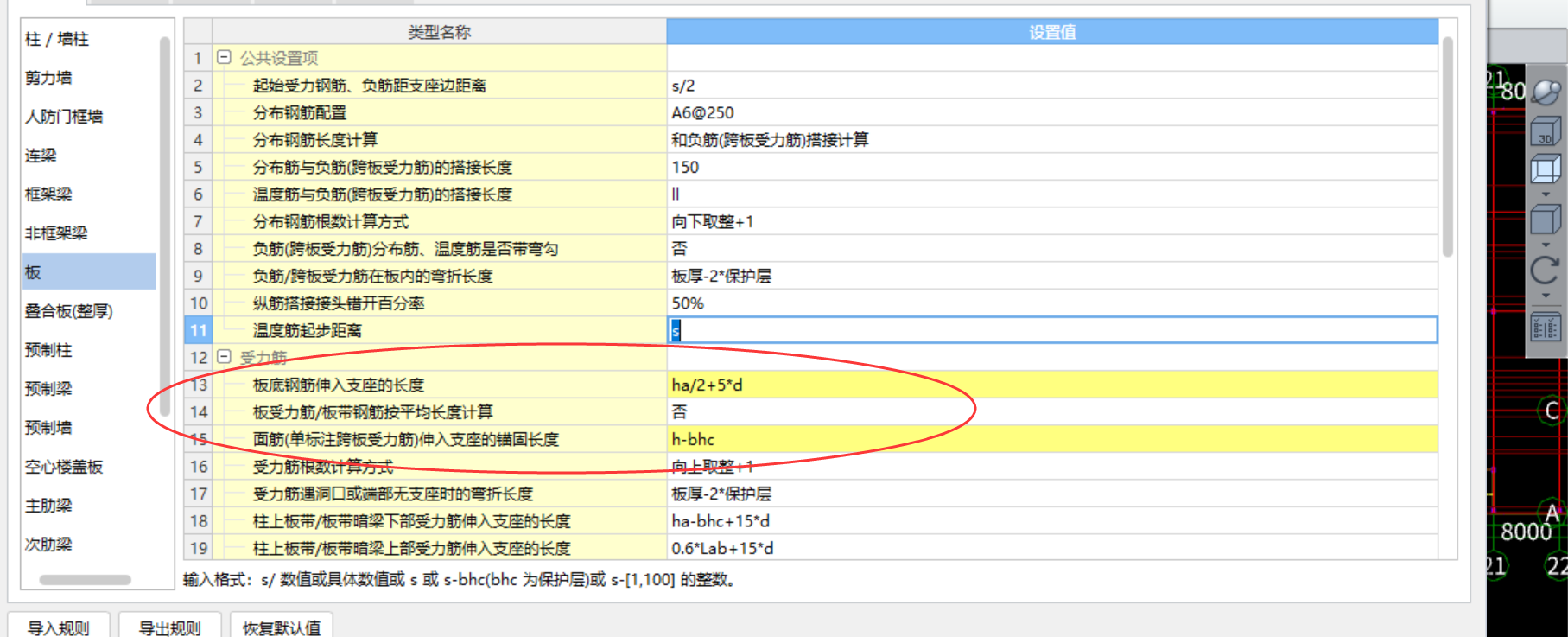Click value 和负筋(跨板受力筋)搭接计算
The height and width of the screenshot is (637, 1568).
[770, 140]
